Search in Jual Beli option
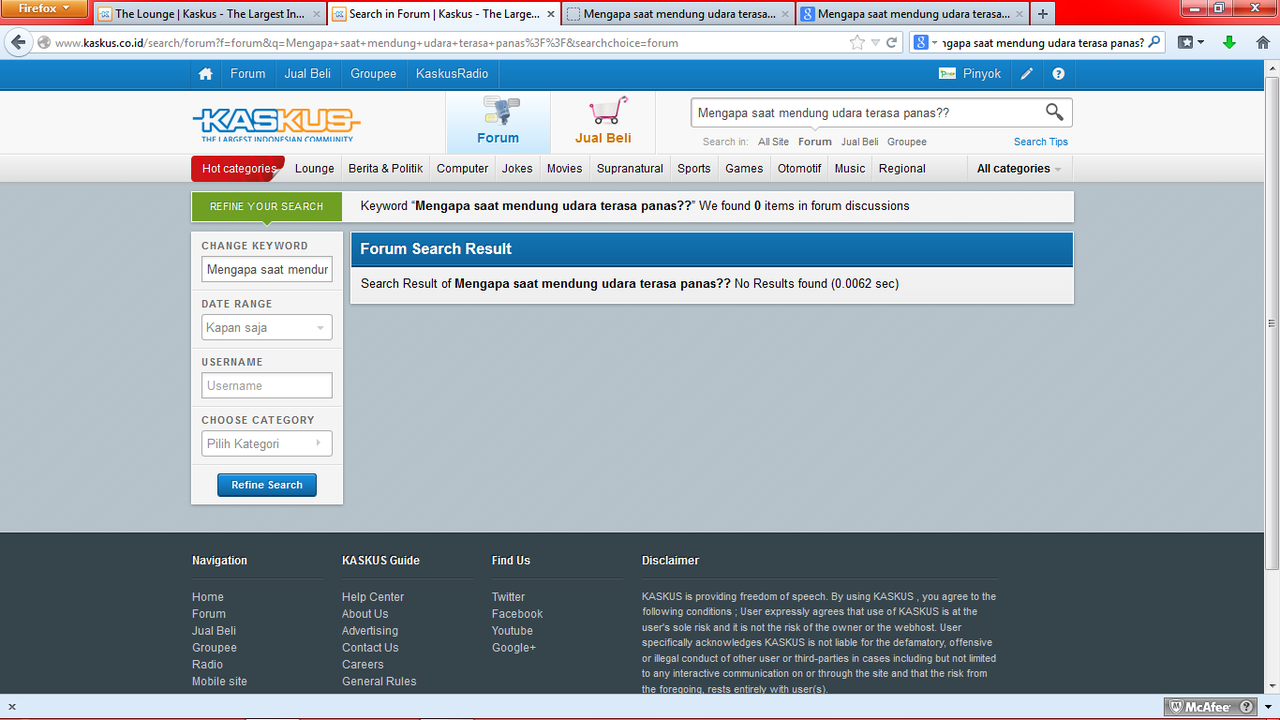The width and height of the screenshot is (1280, 720). tap(860, 142)
